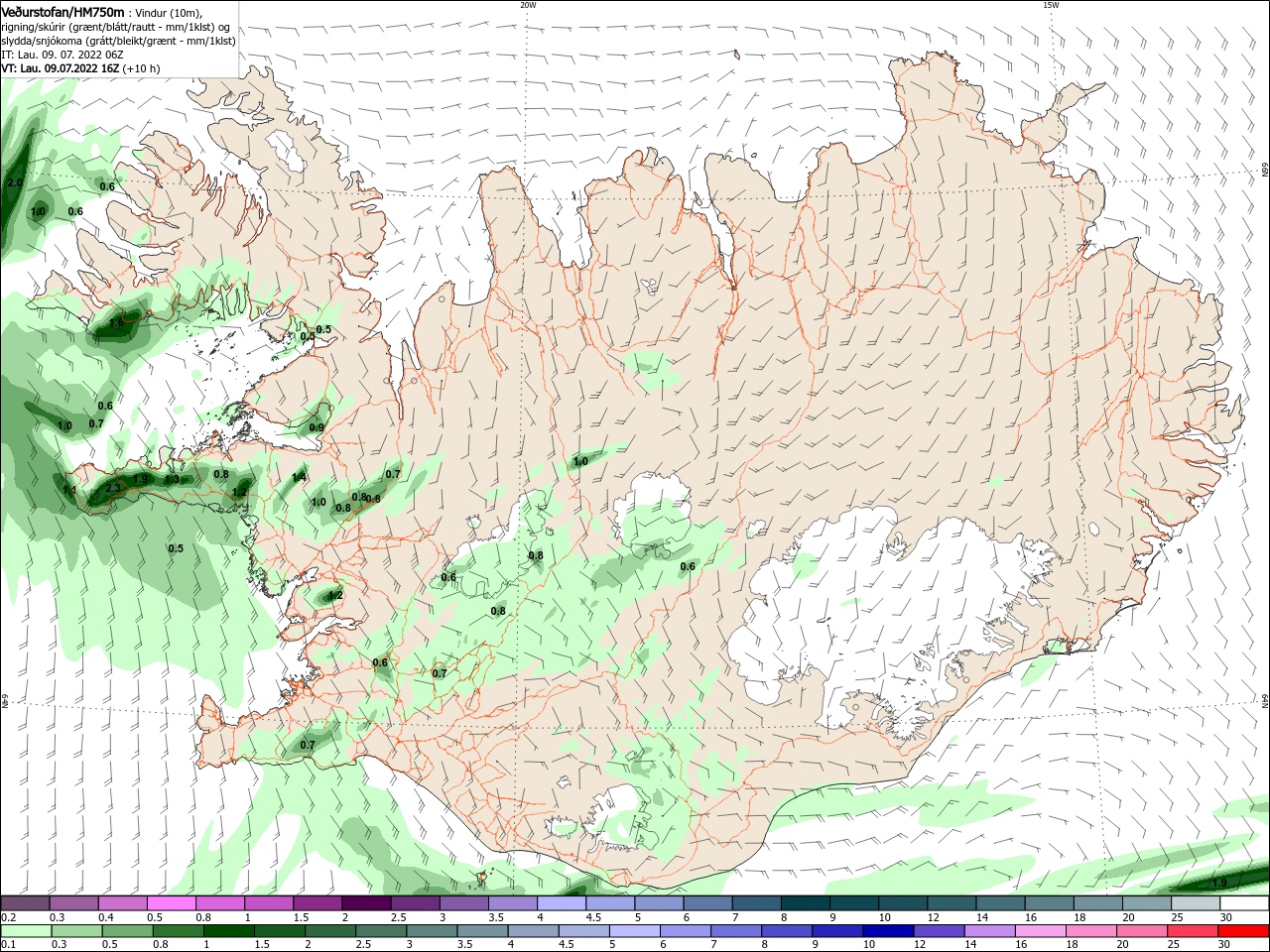
Task: Click the 'slydda/snjókoma' legend description line
Action: (x=118, y=41)
